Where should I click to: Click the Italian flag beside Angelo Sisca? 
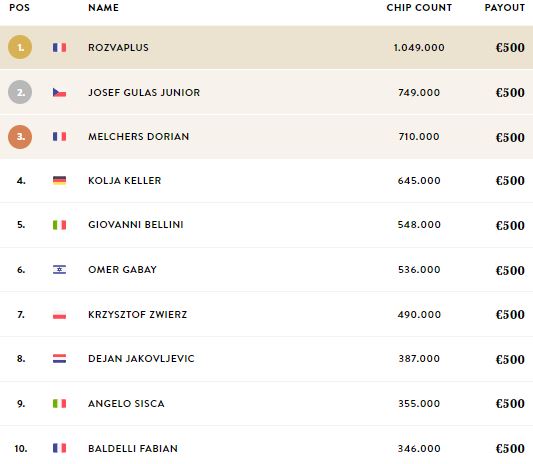pos(59,403)
